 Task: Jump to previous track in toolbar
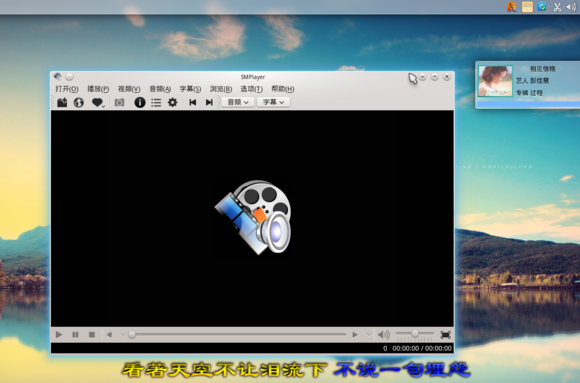(192, 103)
